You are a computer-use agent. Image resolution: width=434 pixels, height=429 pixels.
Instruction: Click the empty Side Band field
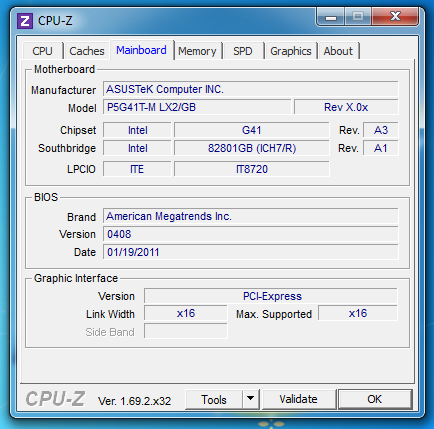coord(186,332)
